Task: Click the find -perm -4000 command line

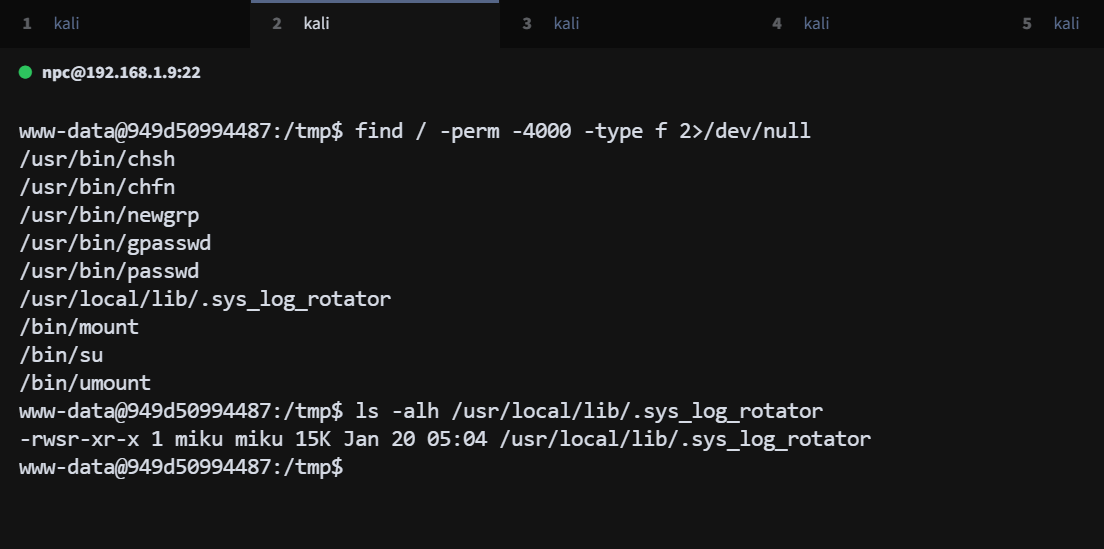Action: click(582, 131)
